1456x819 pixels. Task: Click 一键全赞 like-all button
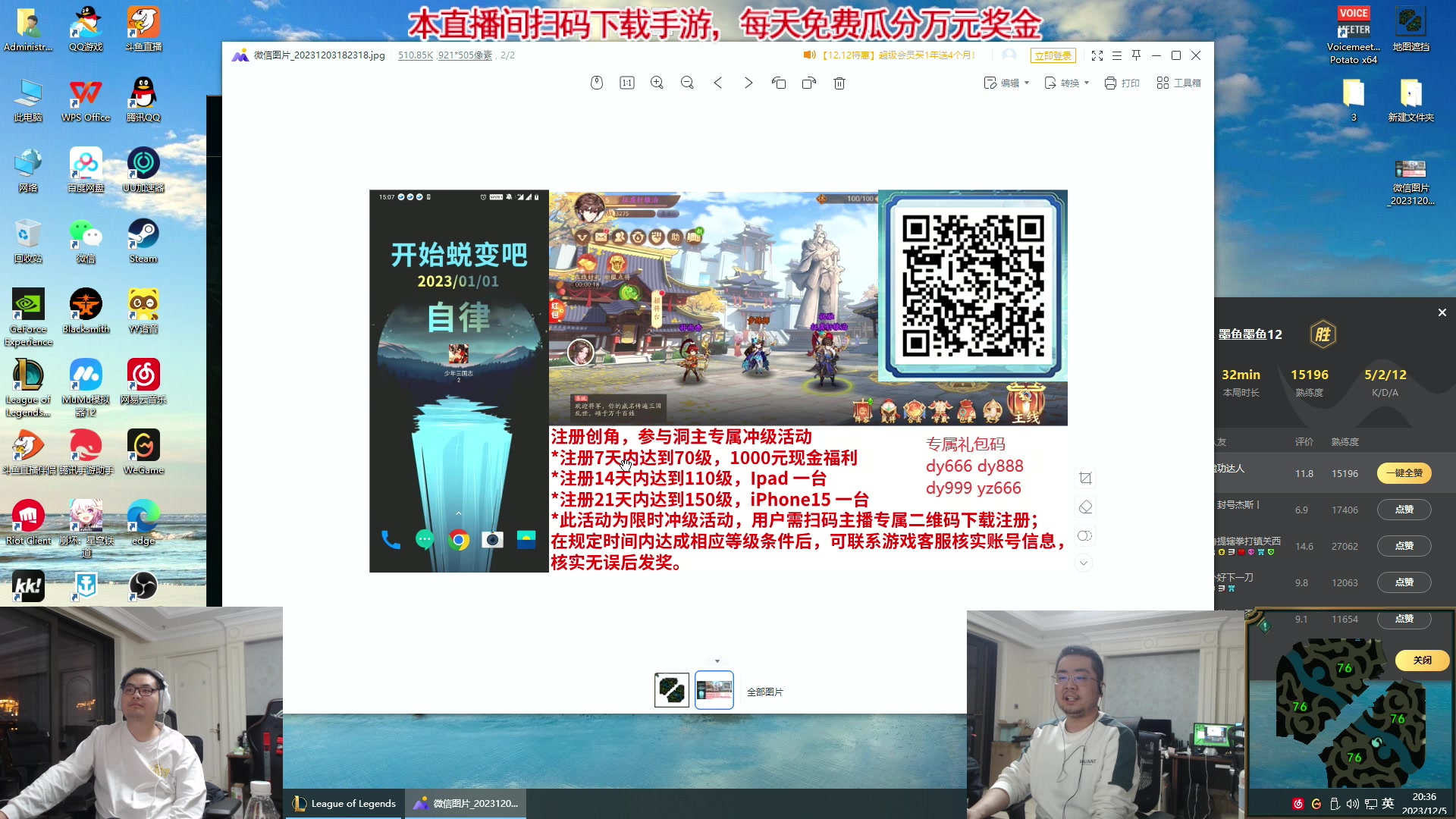tap(1404, 473)
